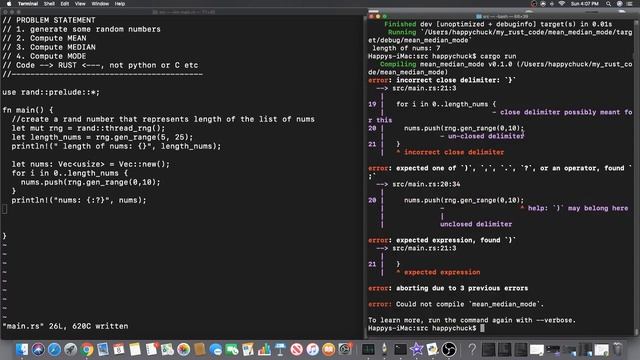Open iTunes music icon in Dock
The width and height of the screenshot is (640, 360).
coord(313,349)
